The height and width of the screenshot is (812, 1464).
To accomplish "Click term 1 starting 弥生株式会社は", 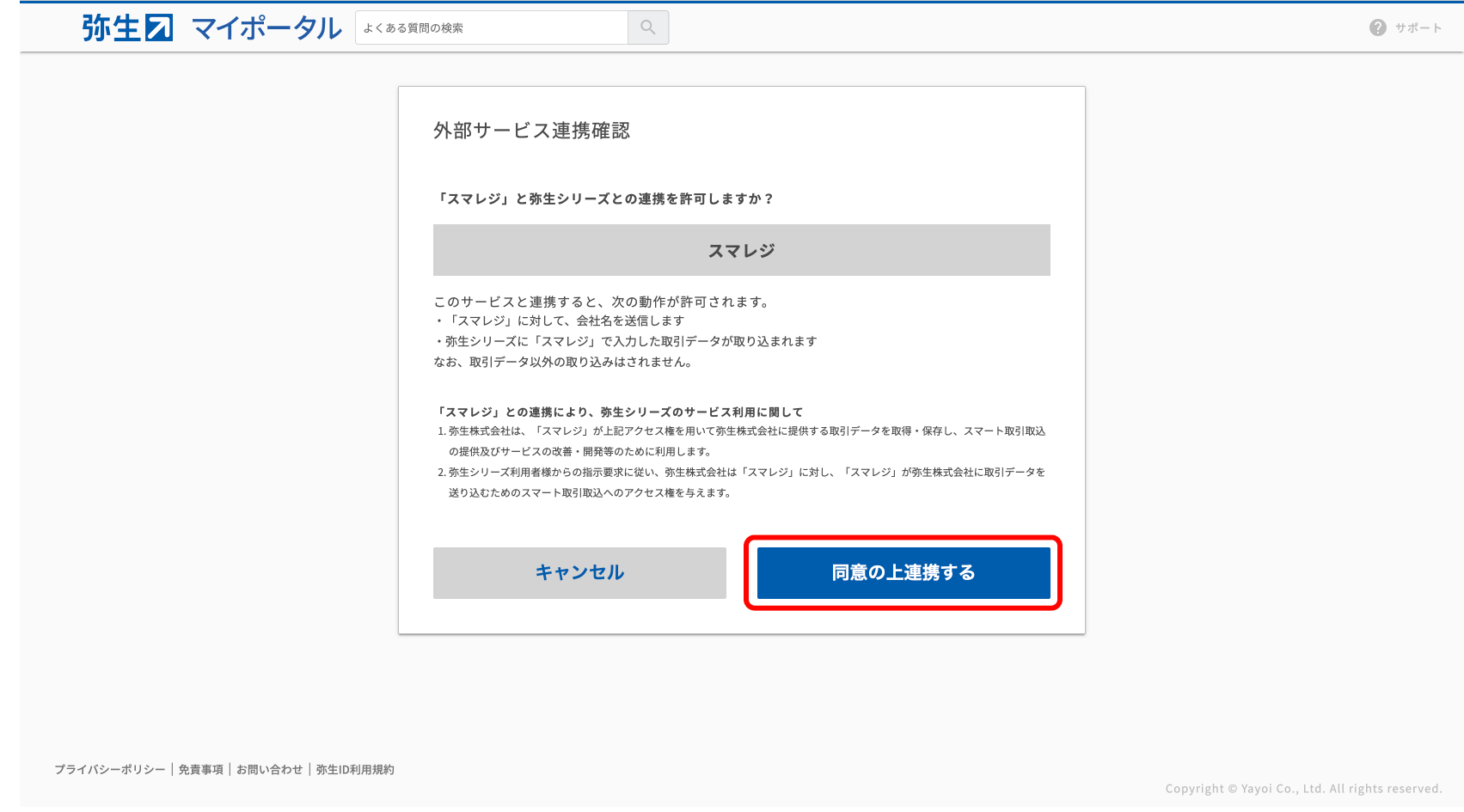I will (x=742, y=441).
